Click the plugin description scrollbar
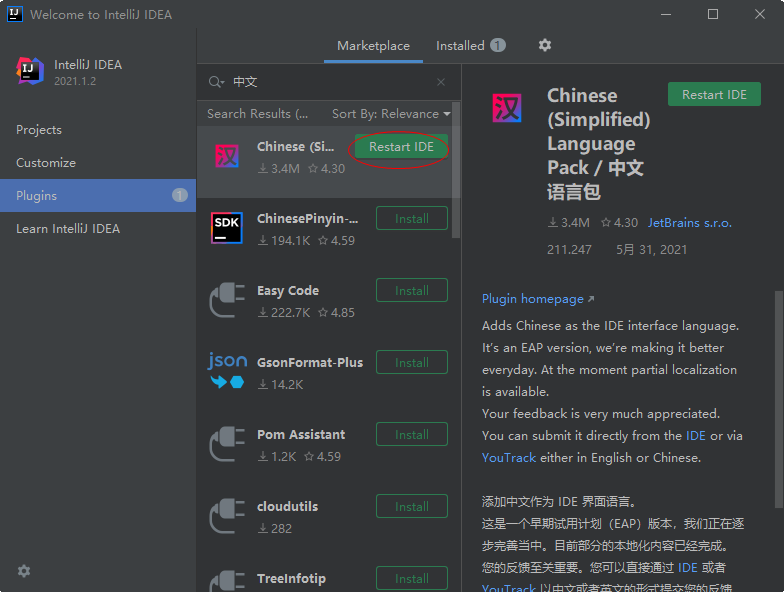 click(x=778, y=398)
